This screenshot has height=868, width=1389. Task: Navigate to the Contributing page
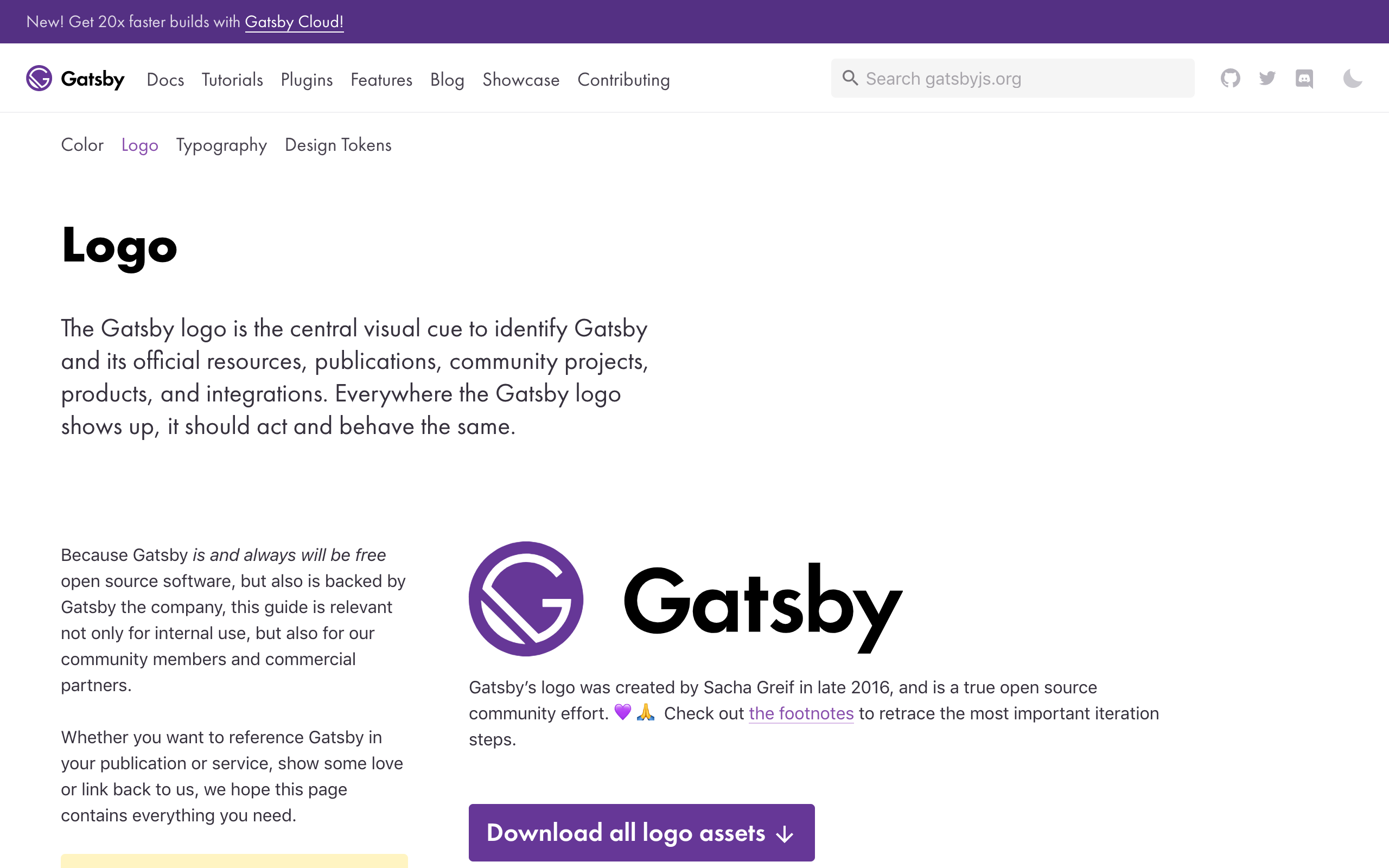(623, 80)
